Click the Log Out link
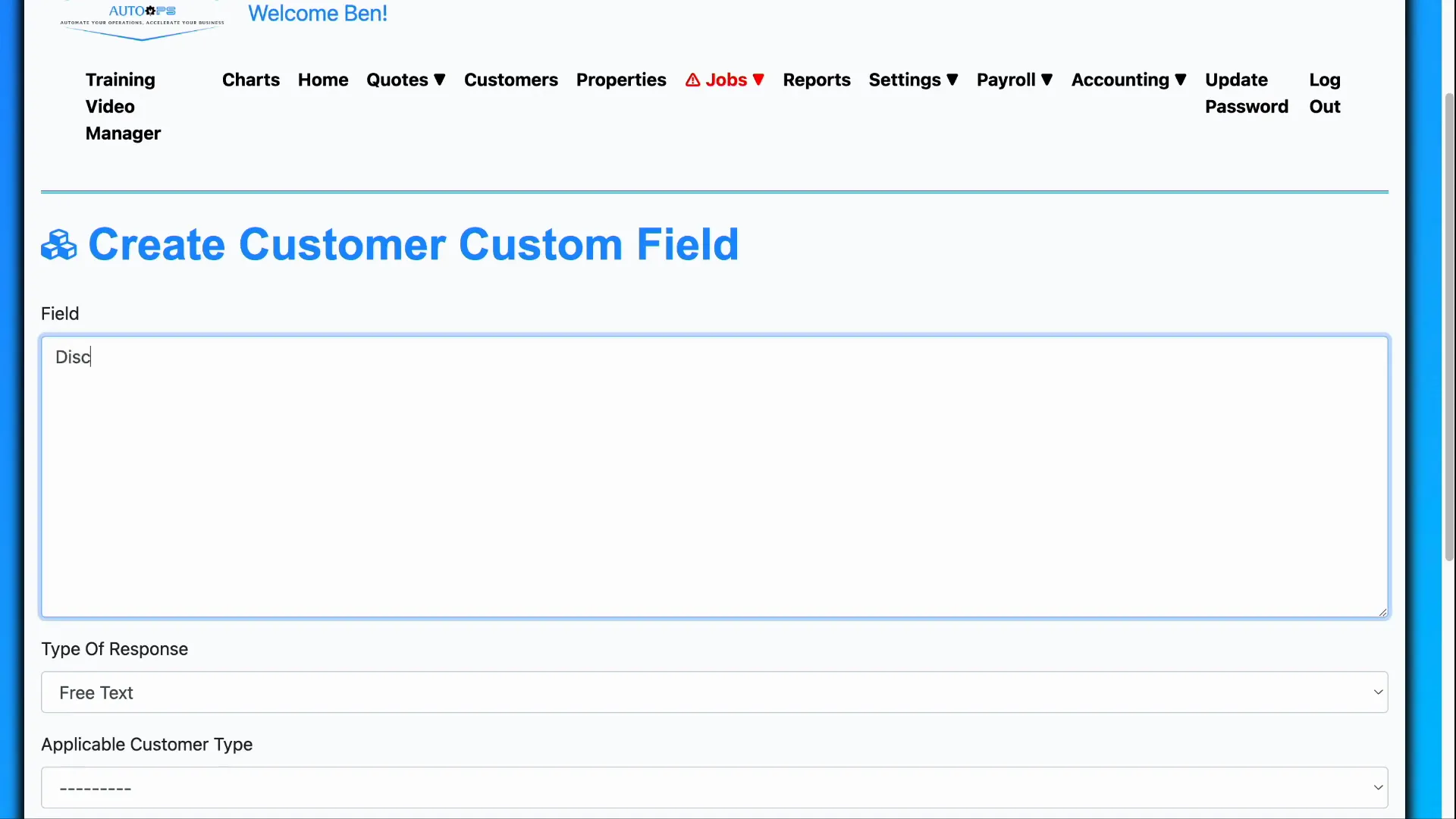This screenshot has width=1456, height=819. point(1324,93)
